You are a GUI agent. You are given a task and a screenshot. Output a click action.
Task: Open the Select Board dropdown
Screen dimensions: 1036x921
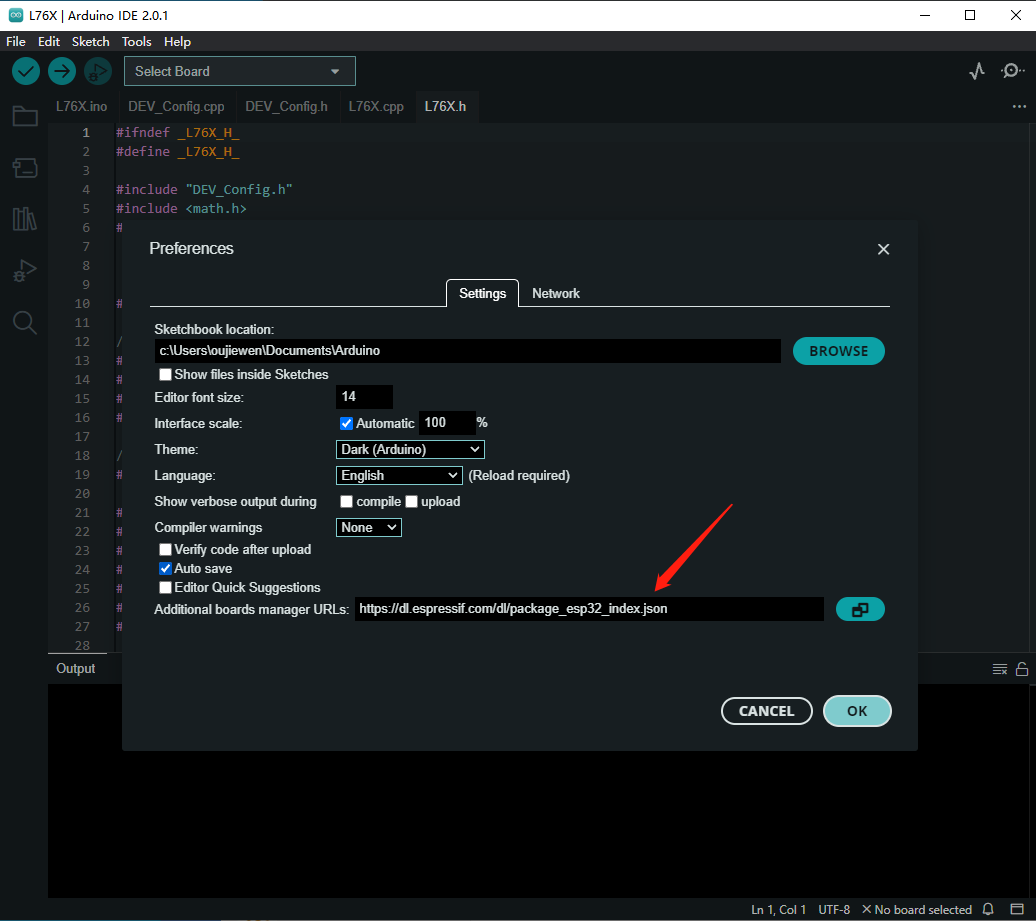pyautogui.click(x=240, y=71)
